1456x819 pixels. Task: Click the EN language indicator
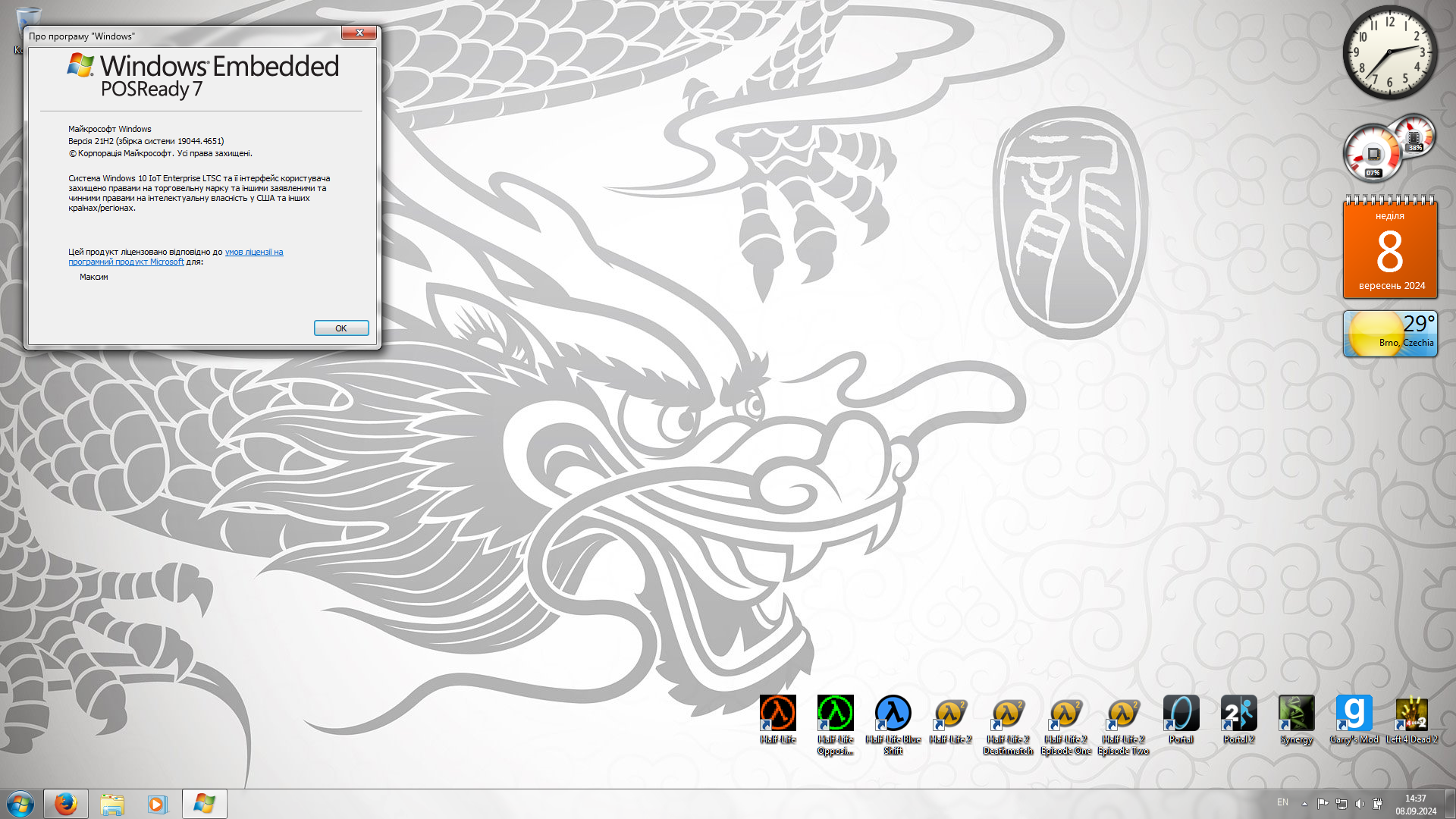1282,802
